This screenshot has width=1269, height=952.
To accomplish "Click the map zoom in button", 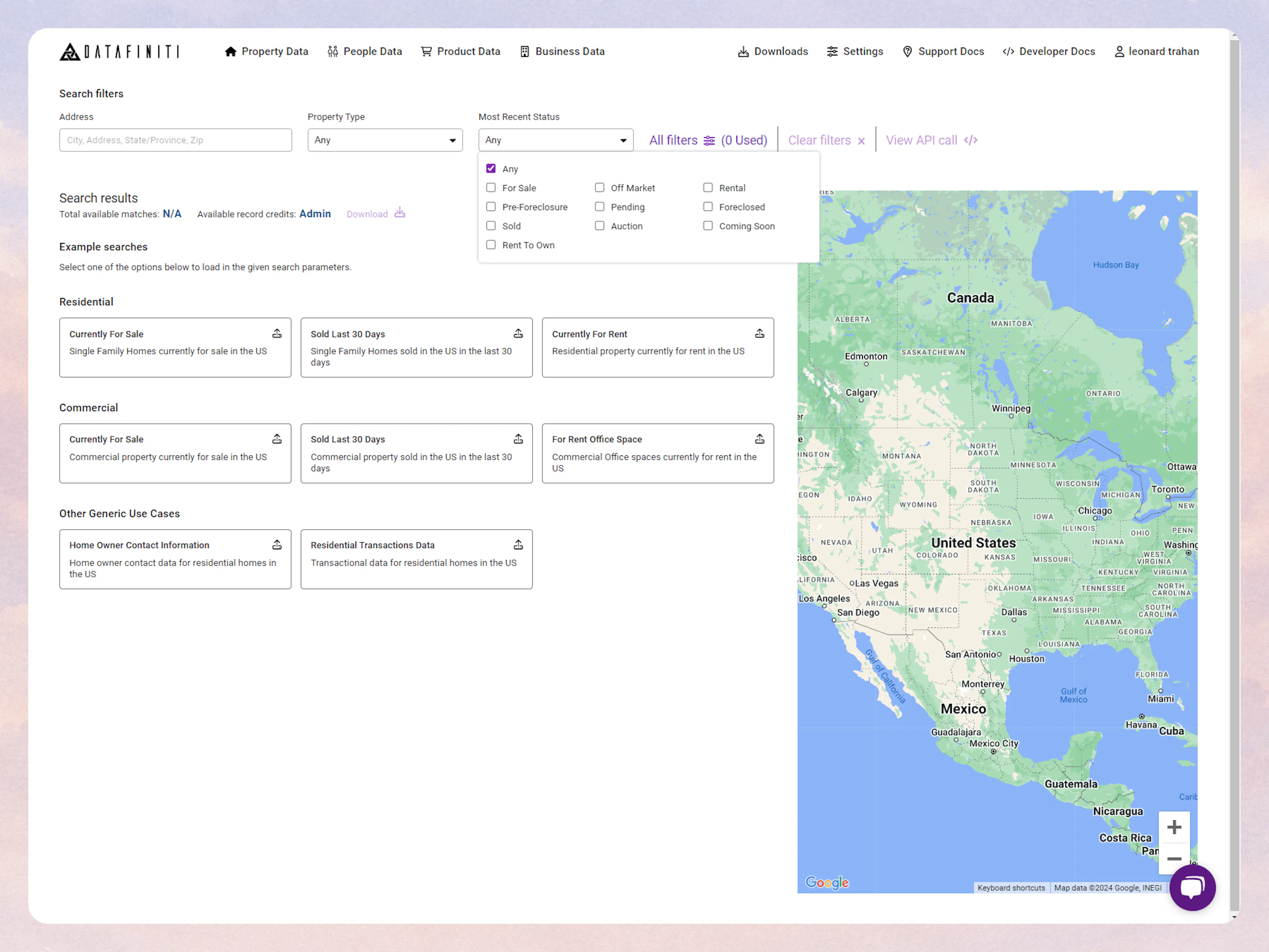I will click(x=1174, y=826).
